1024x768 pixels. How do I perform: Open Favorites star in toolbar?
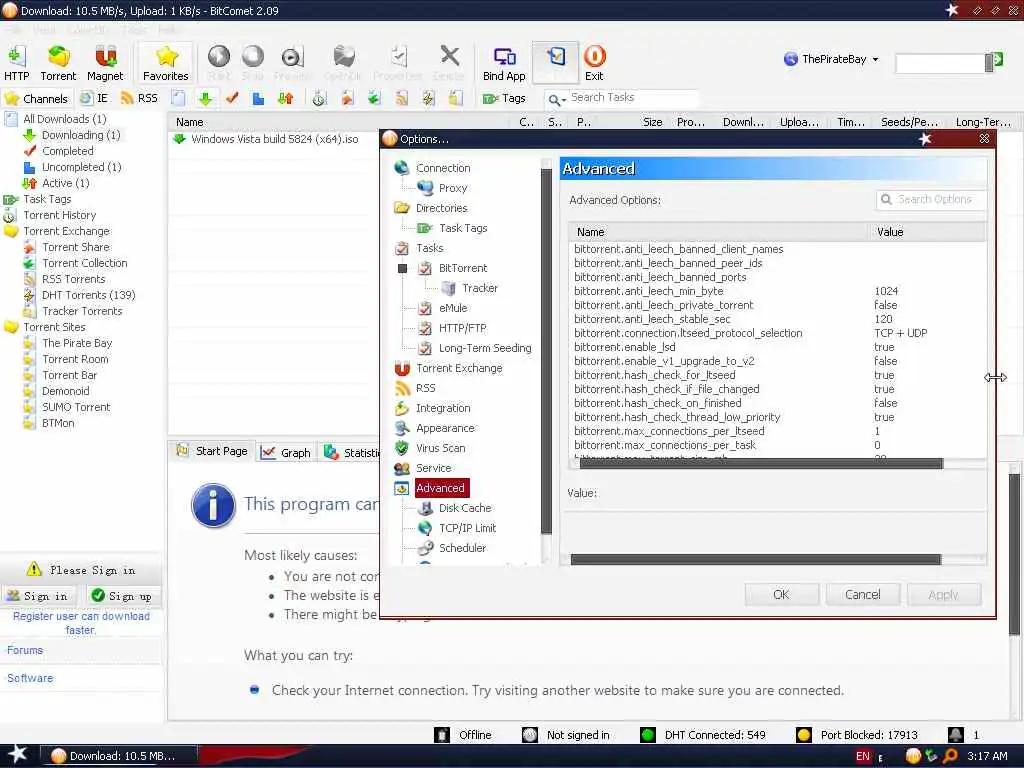pyautogui.click(x=166, y=63)
